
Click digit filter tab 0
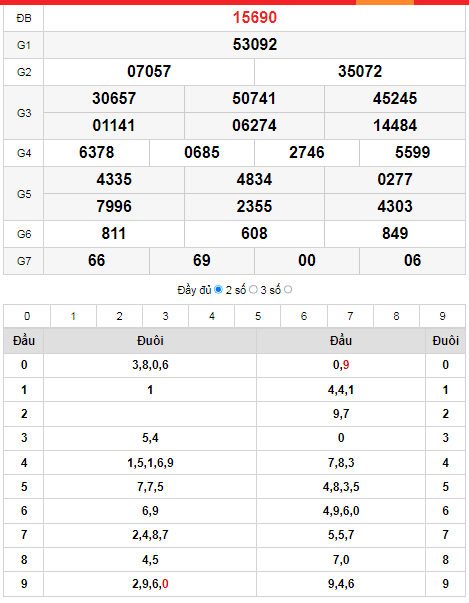pos(27,316)
